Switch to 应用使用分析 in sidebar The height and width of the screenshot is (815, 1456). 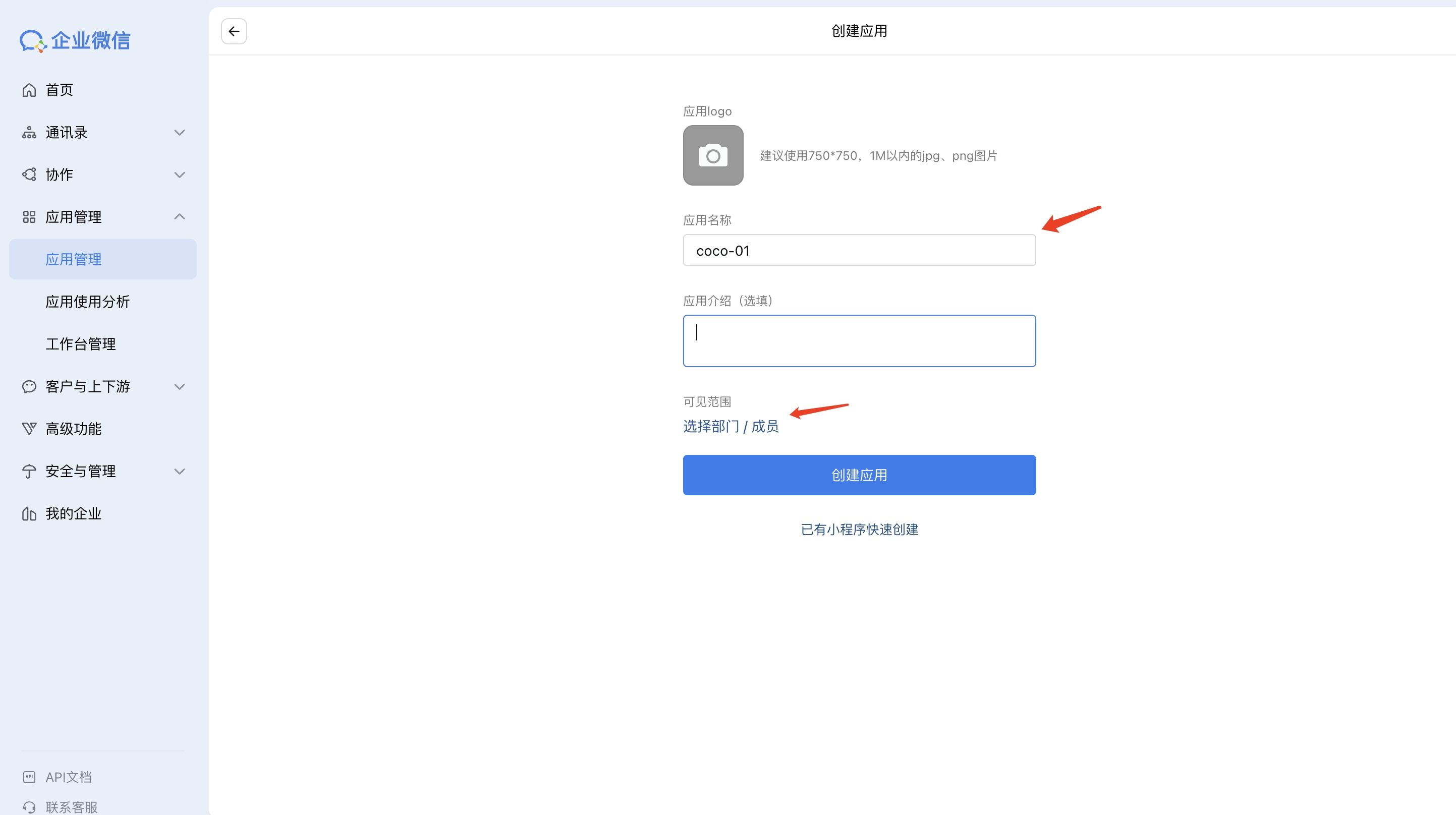click(88, 301)
